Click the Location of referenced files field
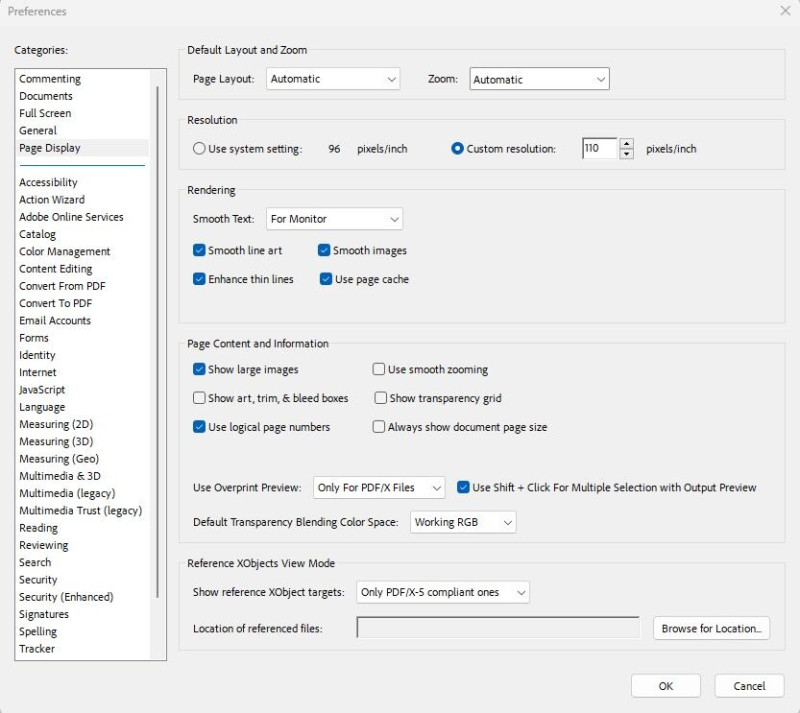Image resolution: width=800 pixels, height=713 pixels. click(498, 628)
